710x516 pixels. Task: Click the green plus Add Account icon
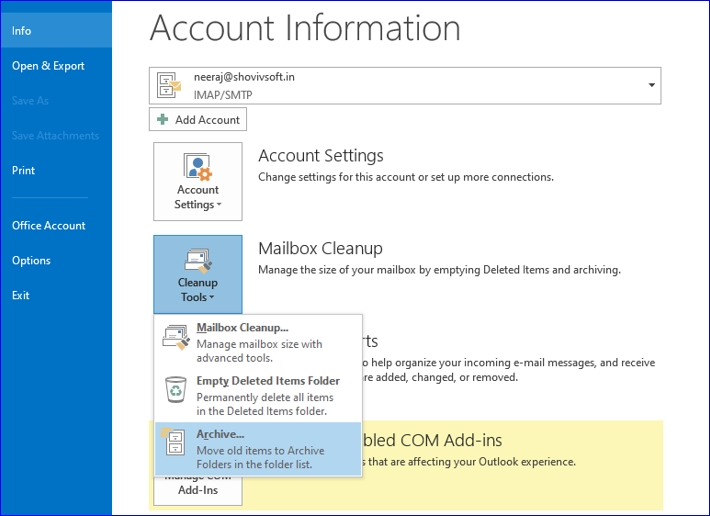tap(162, 119)
